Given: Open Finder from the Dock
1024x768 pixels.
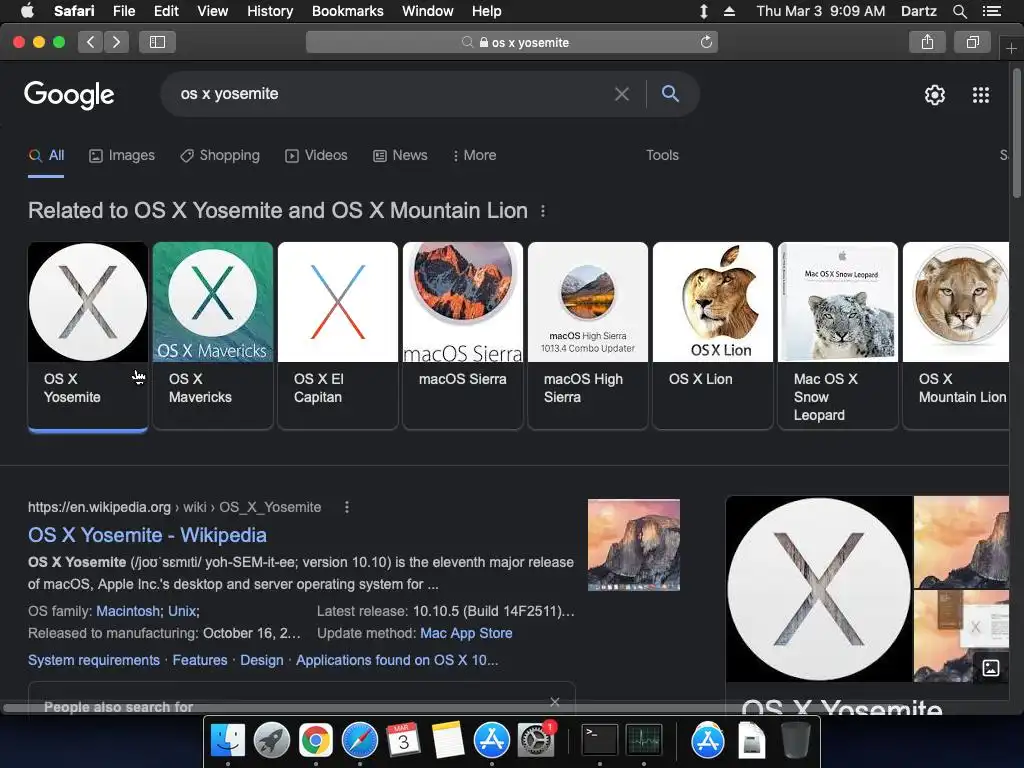Looking at the screenshot, I should pos(228,740).
